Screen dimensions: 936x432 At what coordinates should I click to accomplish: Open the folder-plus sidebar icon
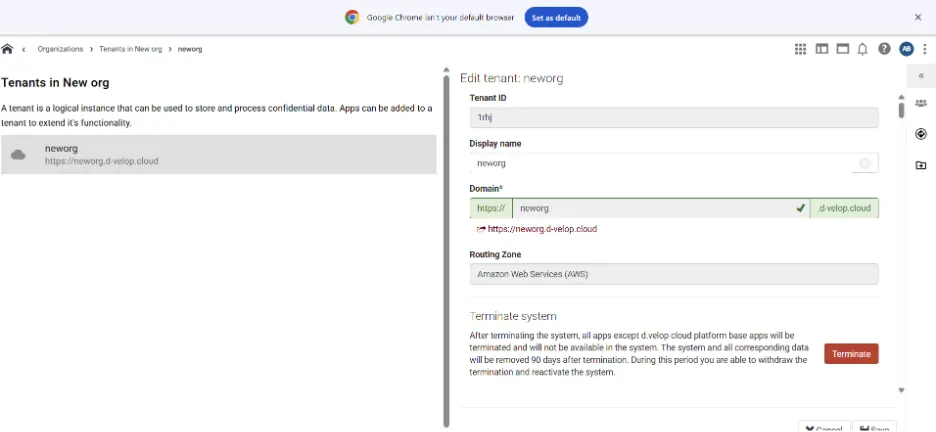click(920, 165)
